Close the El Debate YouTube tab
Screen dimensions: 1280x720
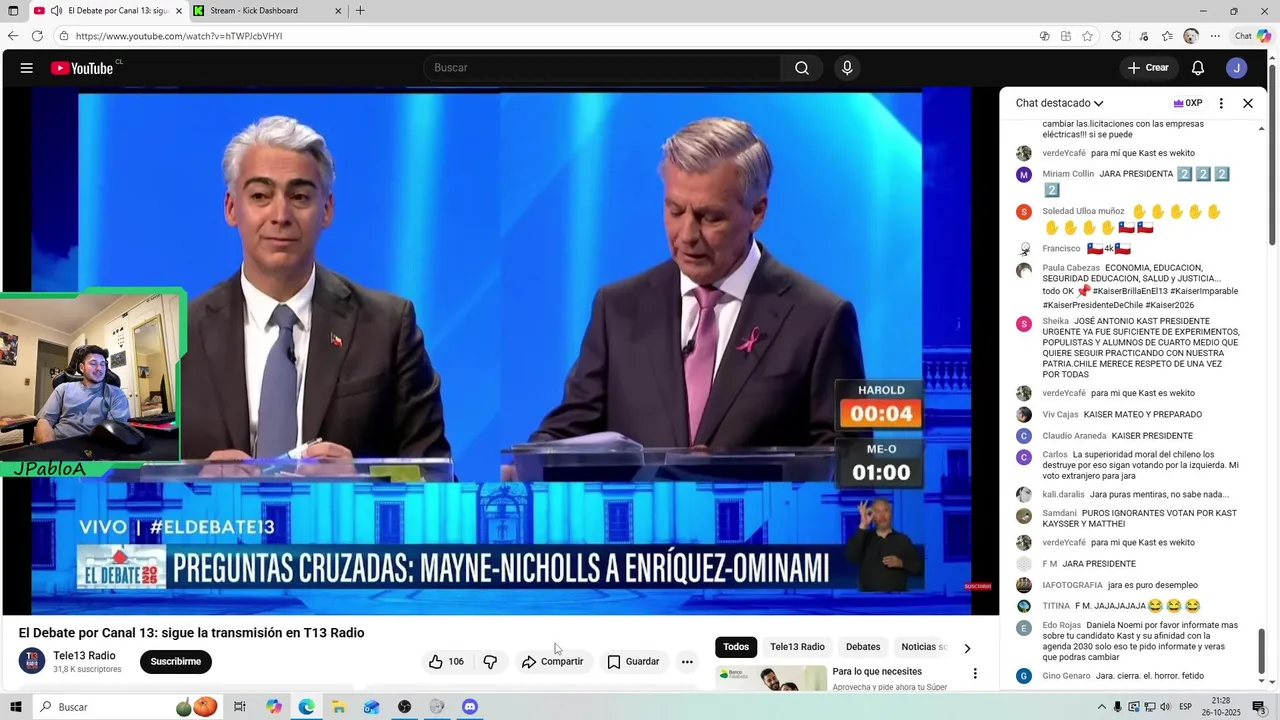click(x=179, y=11)
